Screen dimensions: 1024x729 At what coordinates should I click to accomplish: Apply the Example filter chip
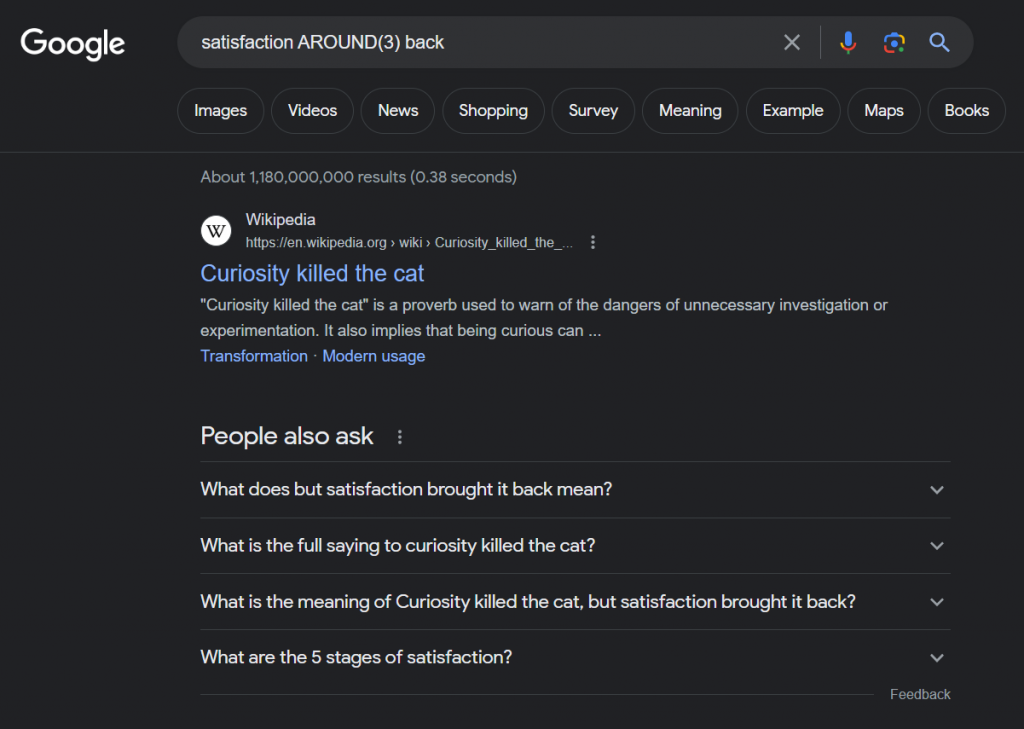(793, 111)
